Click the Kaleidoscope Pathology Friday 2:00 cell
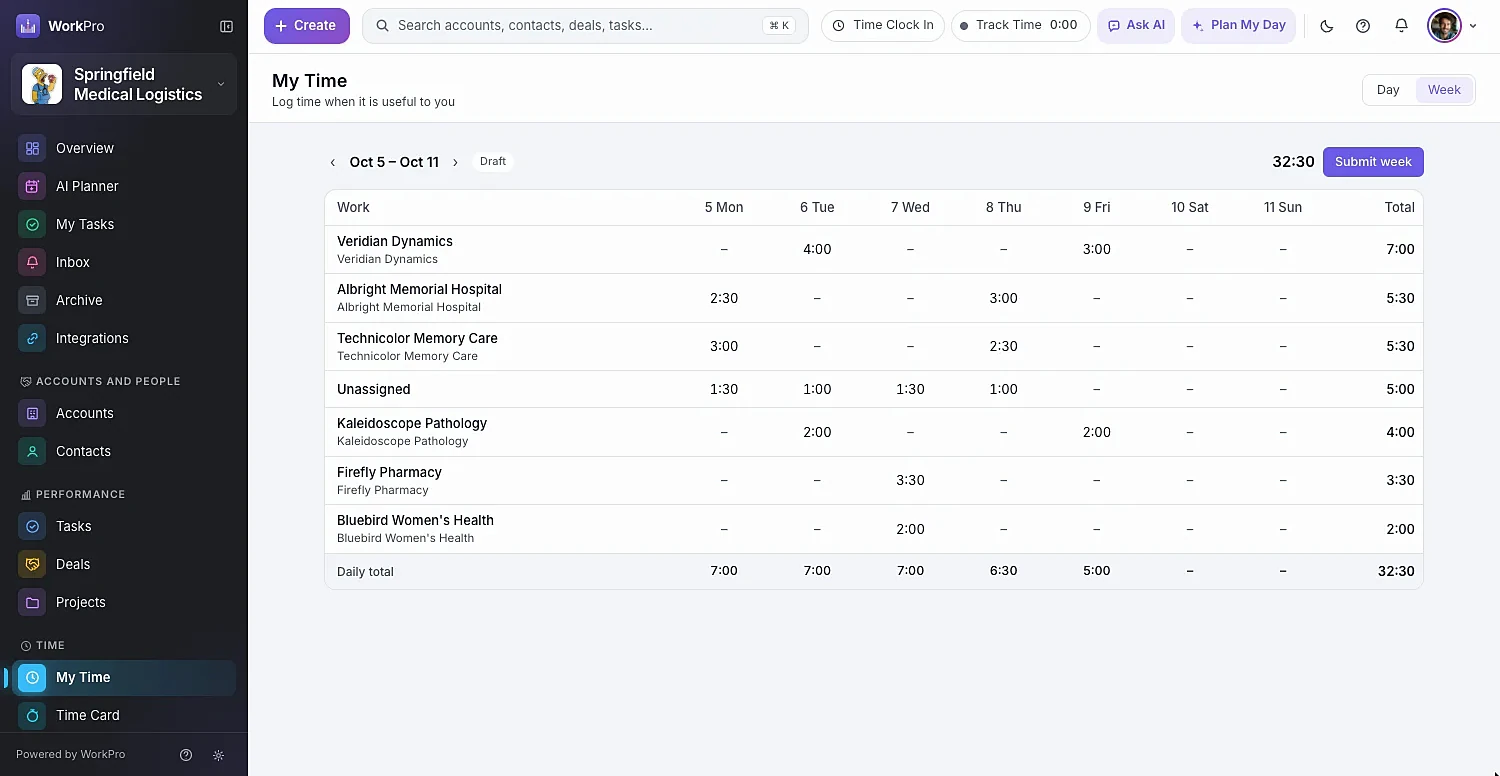 (1096, 433)
